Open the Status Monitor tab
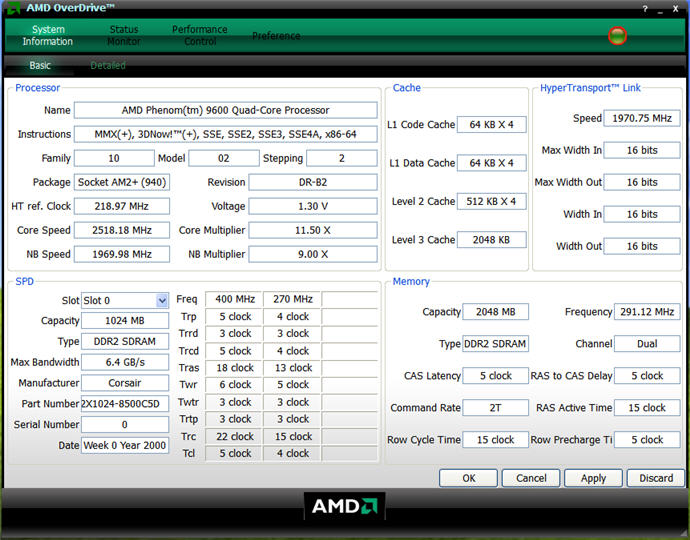Viewport: 690px width, 540px height. 124,35
